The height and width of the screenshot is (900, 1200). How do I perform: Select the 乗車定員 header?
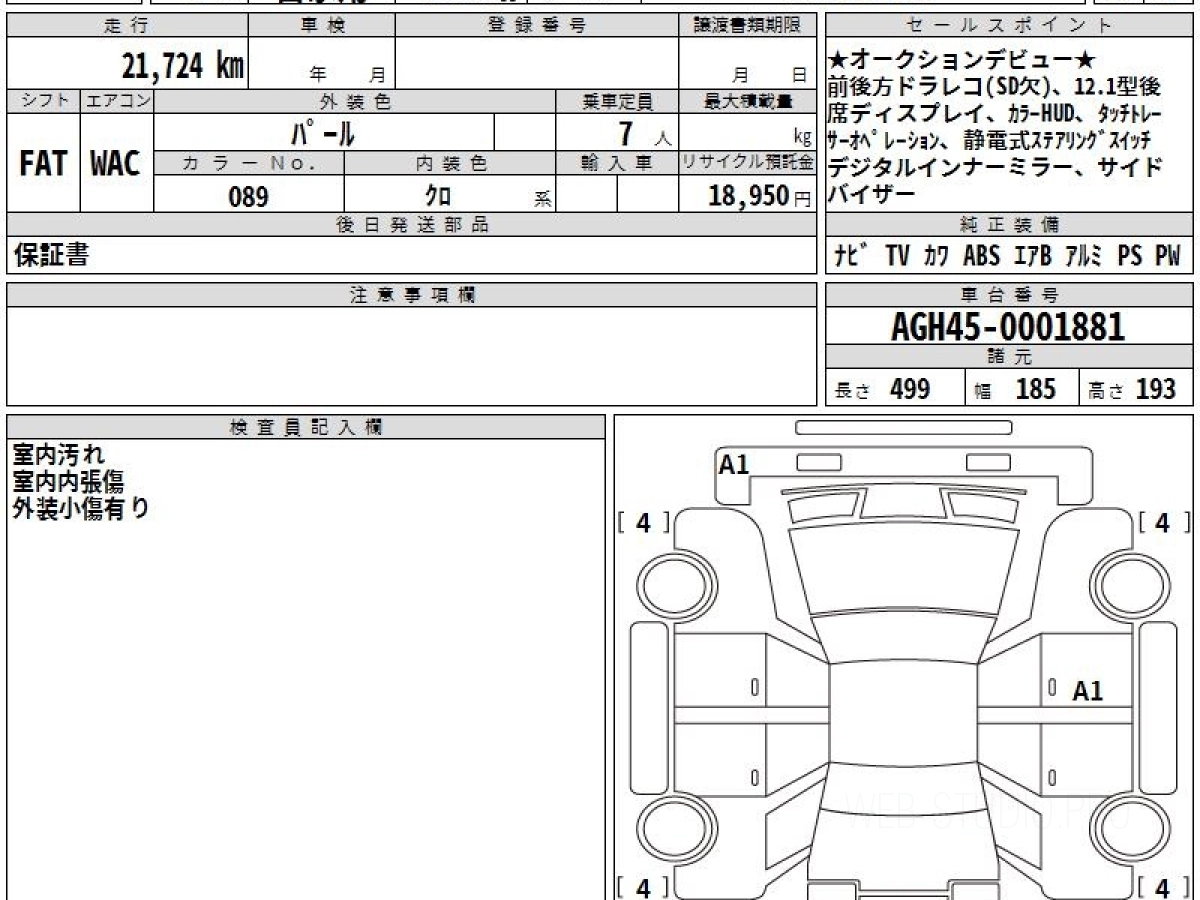pos(617,101)
